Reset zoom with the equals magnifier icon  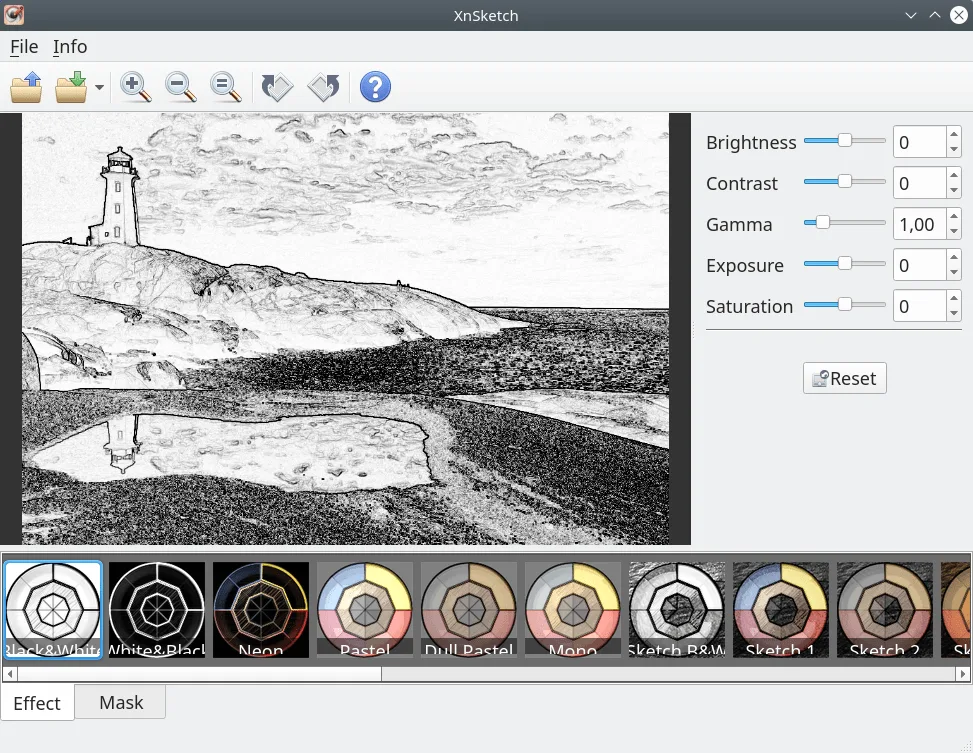click(226, 87)
